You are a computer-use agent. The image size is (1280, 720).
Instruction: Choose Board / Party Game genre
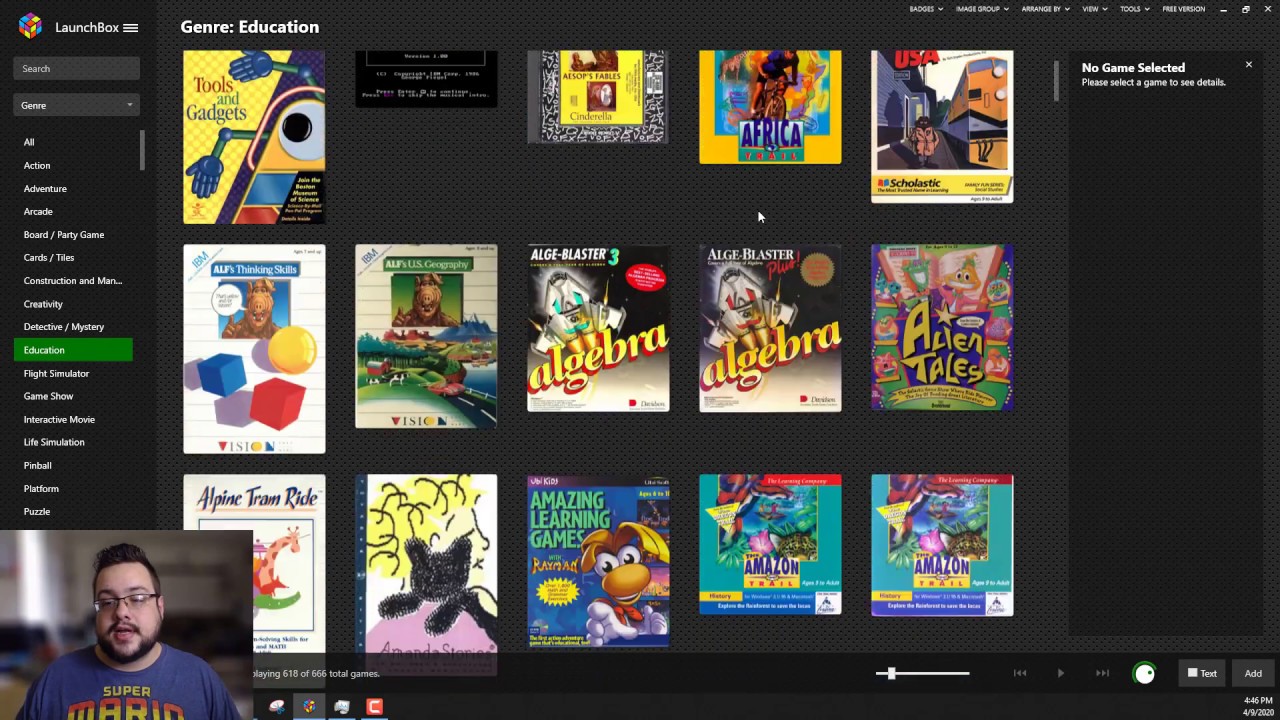point(64,234)
